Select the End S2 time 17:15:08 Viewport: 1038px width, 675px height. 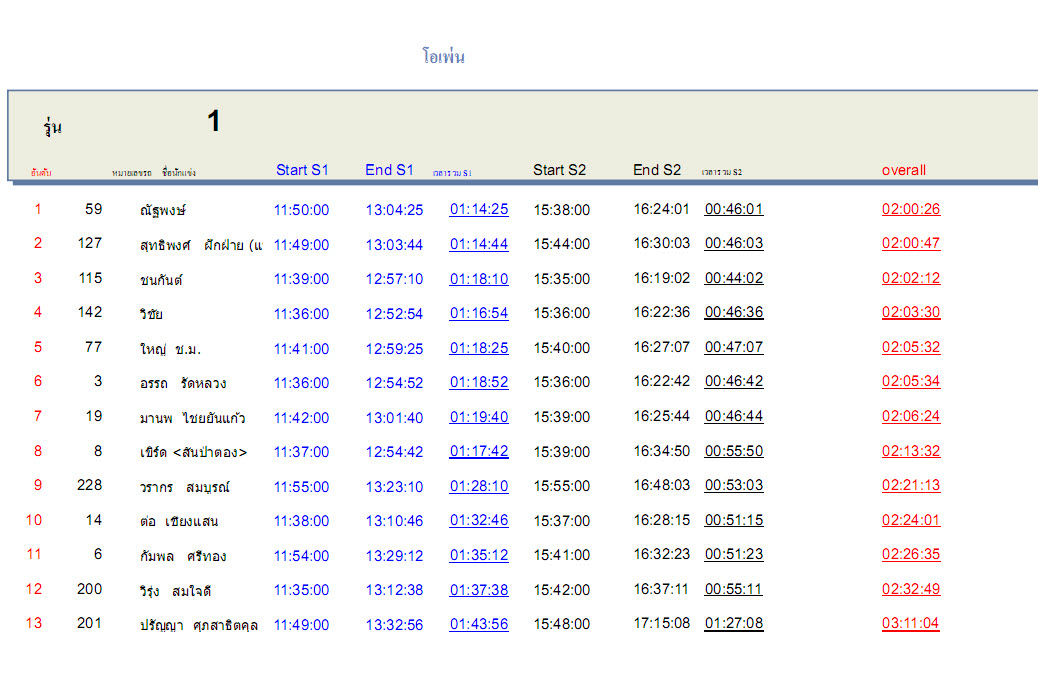click(661, 624)
